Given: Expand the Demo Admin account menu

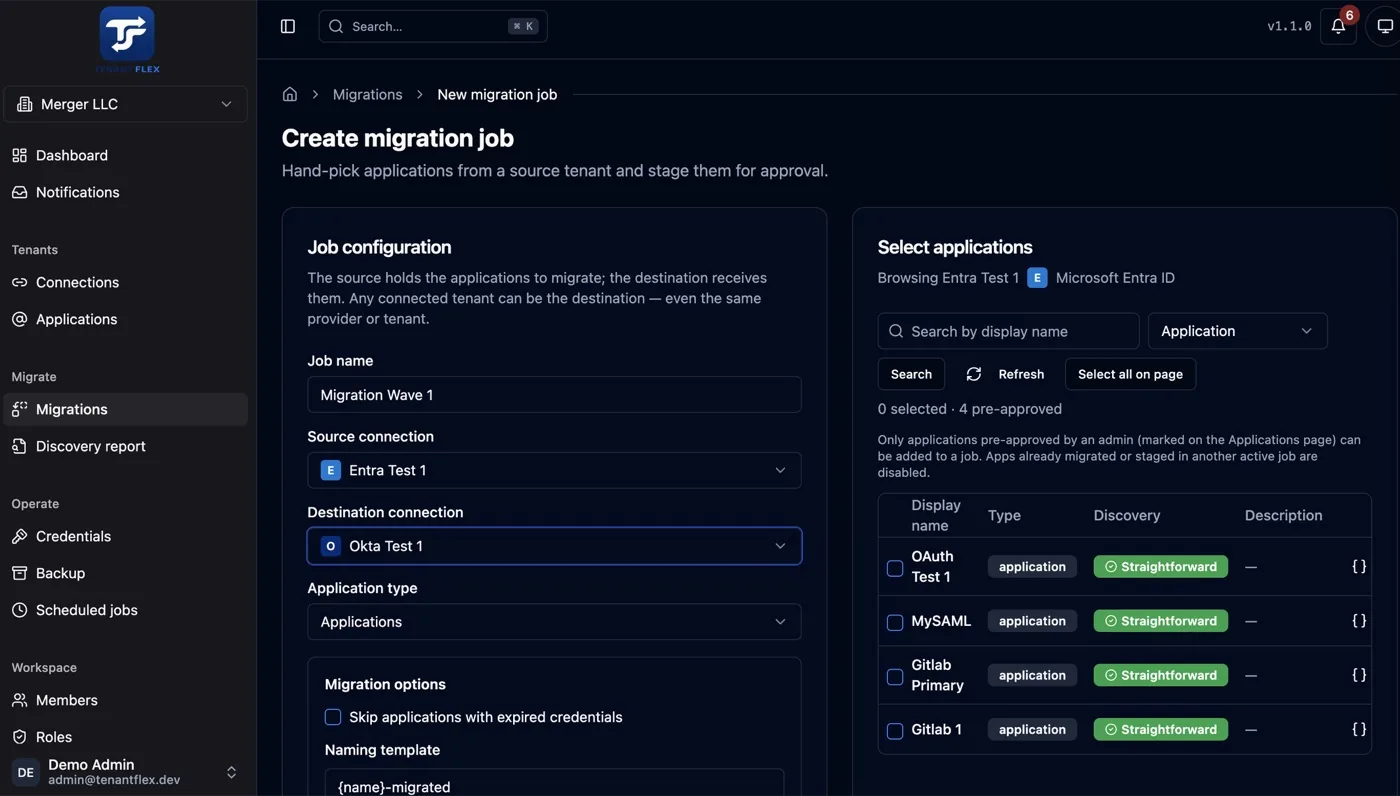Looking at the screenshot, I should tap(126, 772).
